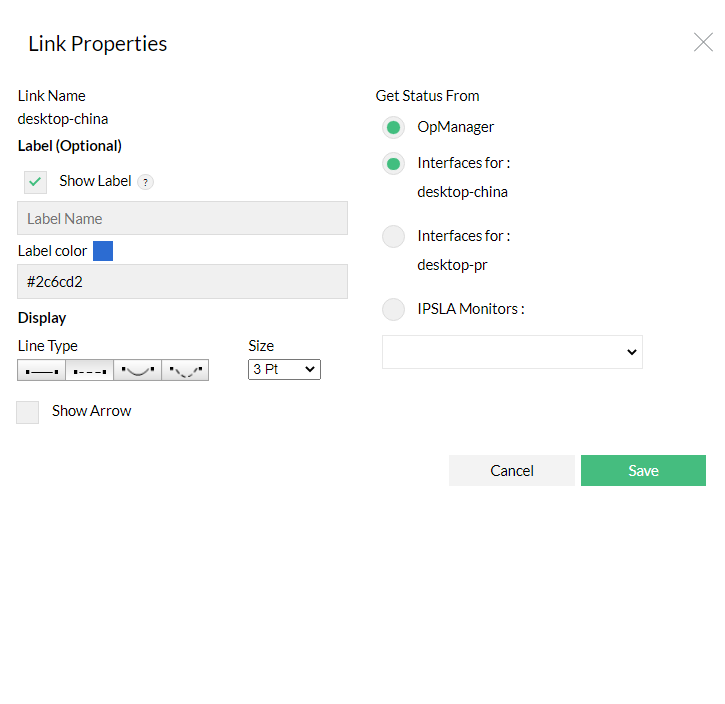Select Interfaces for desktop-pr radio button
This screenshot has width=725, height=704.
pos(394,236)
